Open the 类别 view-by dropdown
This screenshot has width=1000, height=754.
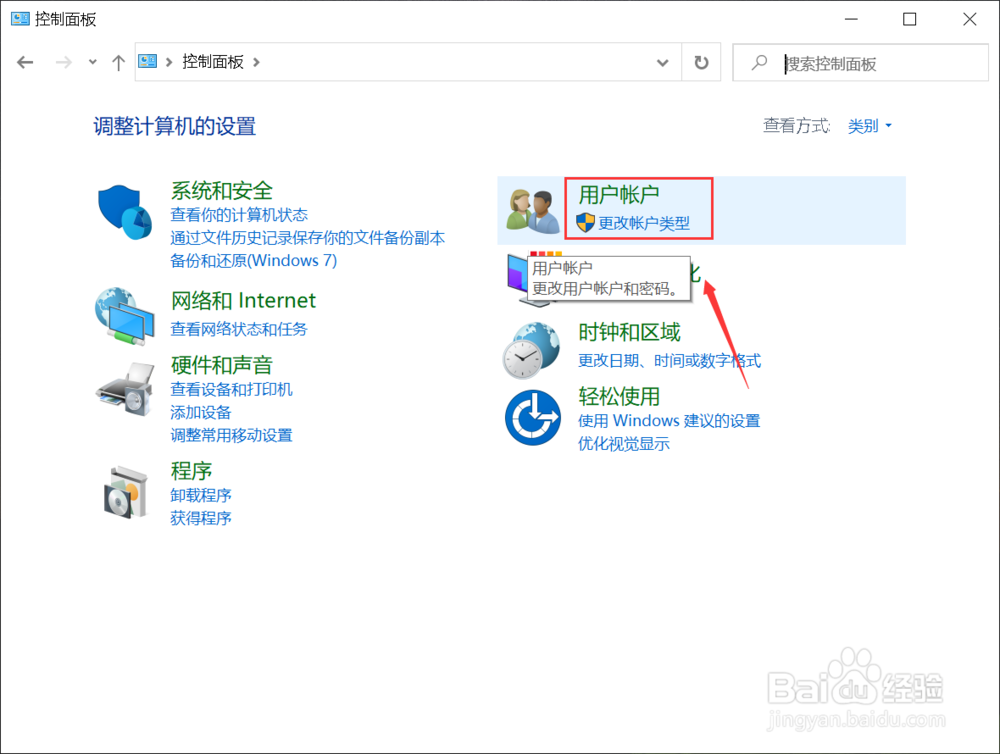[x=869, y=126]
